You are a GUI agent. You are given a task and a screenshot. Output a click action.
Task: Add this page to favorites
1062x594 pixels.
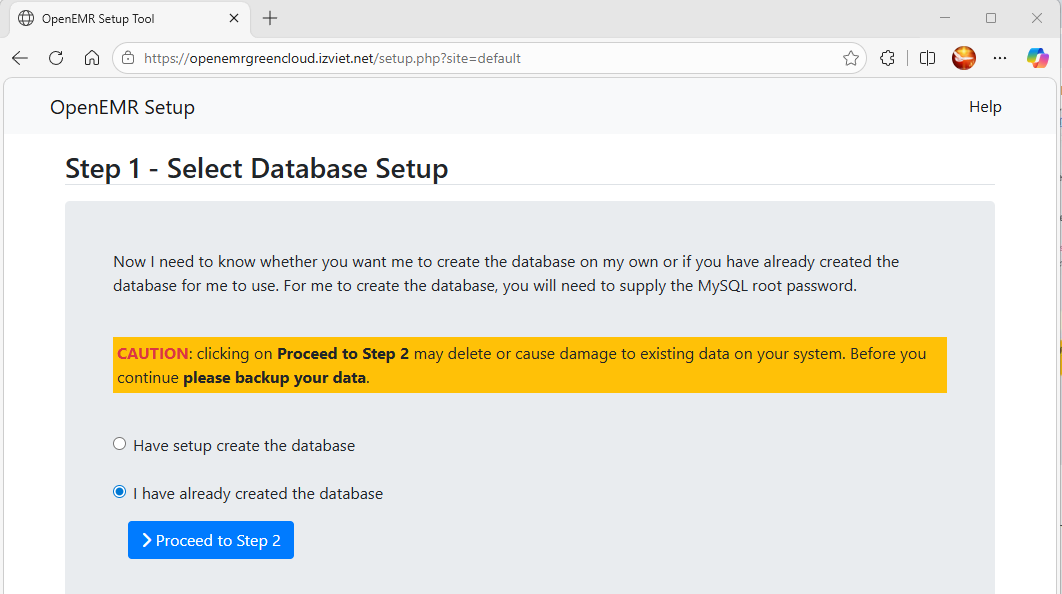coord(851,58)
